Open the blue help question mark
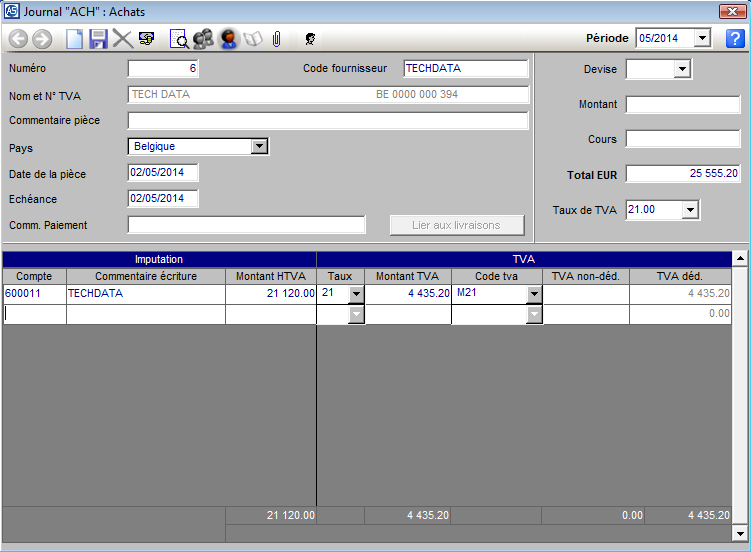The image size is (751, 552). pos(735,39)
